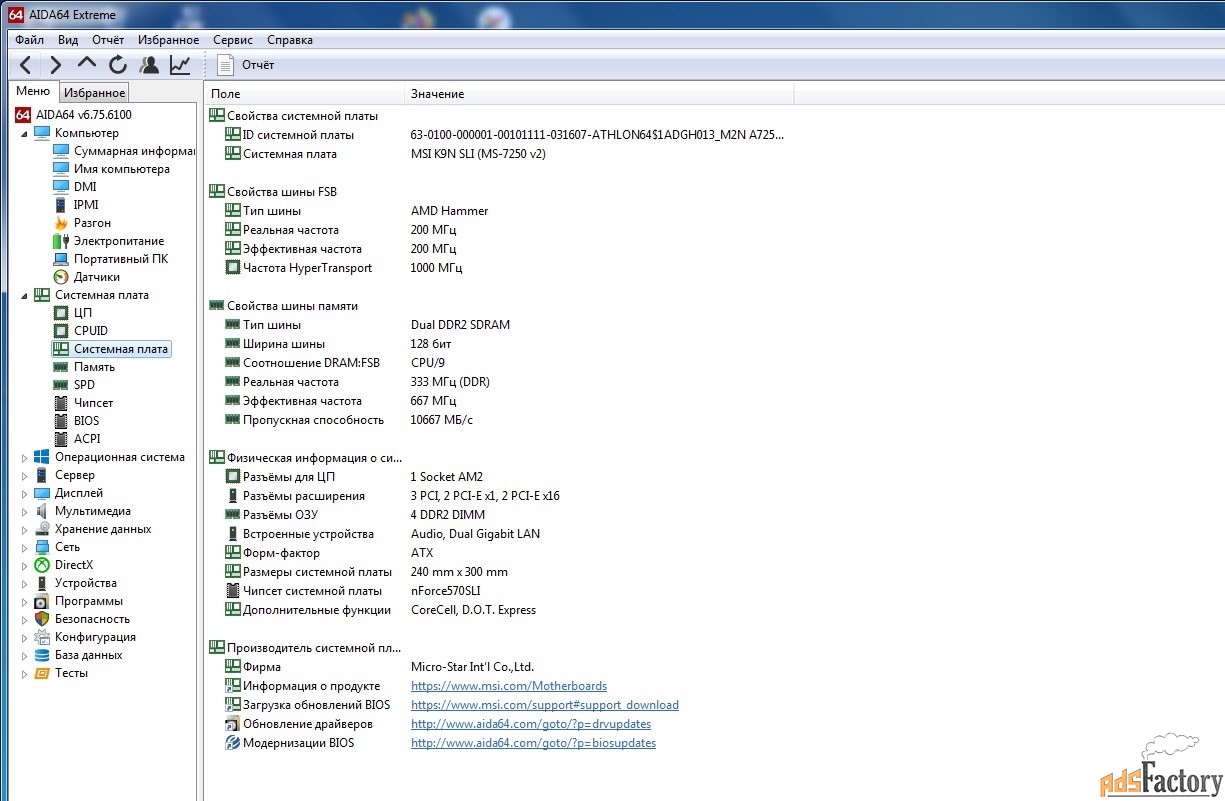Go up one level with Up arrow

point(87,65)
